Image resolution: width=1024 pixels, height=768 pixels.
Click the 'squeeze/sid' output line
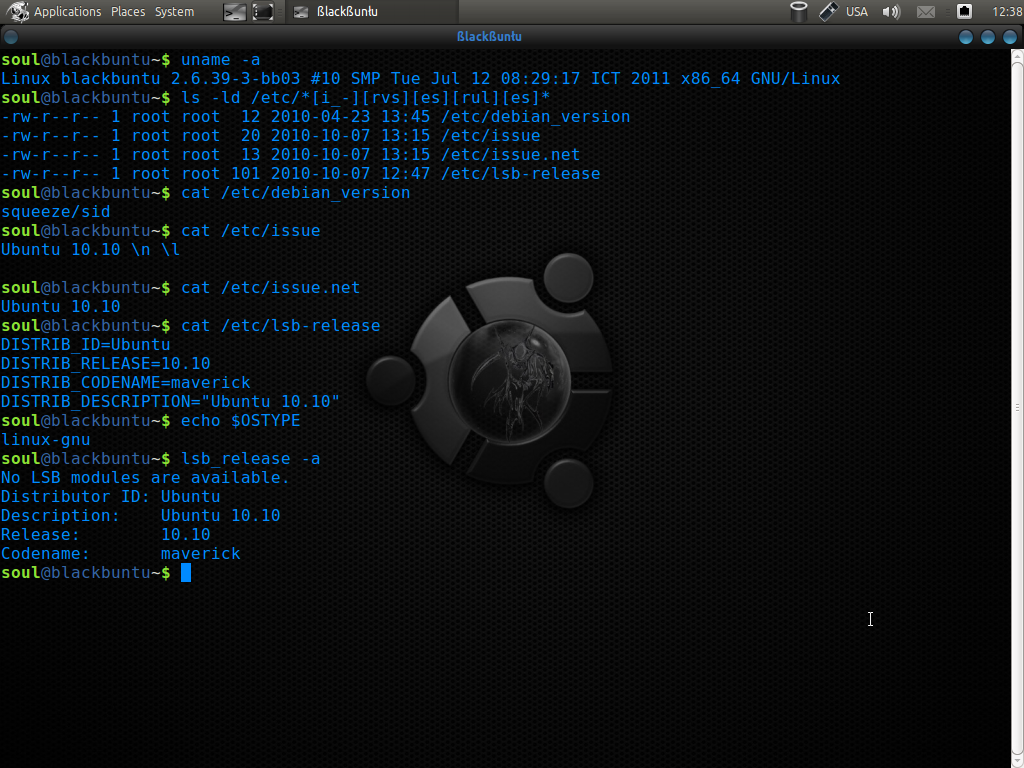[56, 212]
